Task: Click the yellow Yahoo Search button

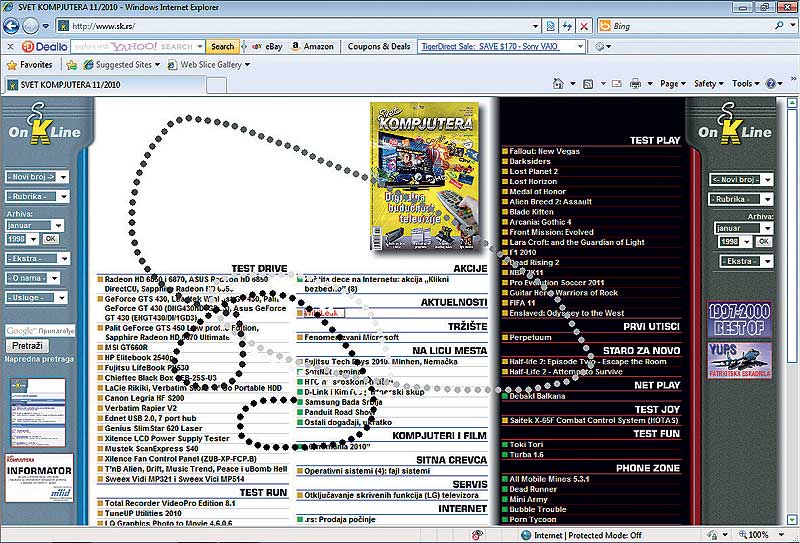Action: (x=222, y=46)
